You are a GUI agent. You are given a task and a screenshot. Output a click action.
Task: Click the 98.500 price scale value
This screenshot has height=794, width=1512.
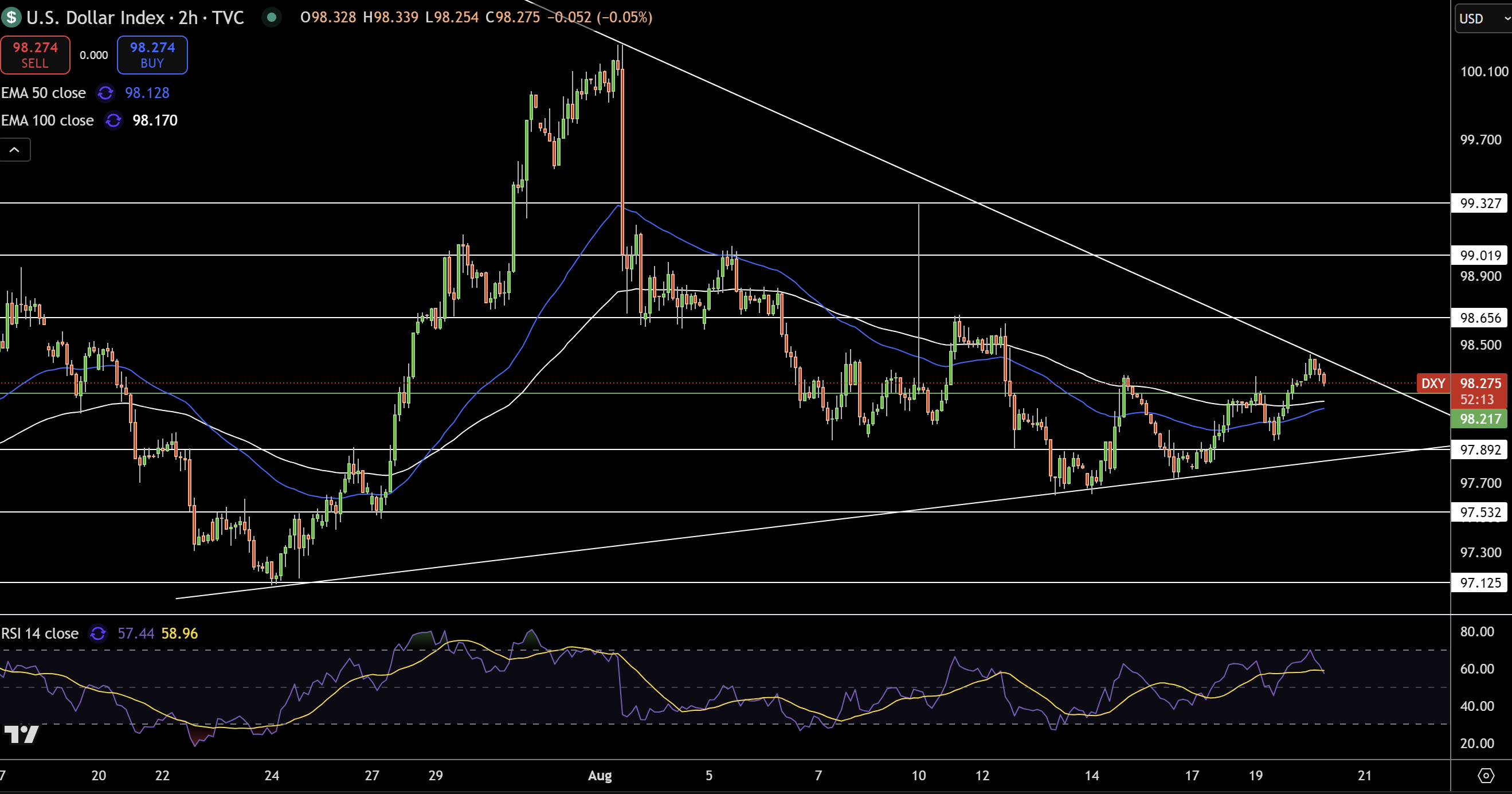[x=1481, y=345]
